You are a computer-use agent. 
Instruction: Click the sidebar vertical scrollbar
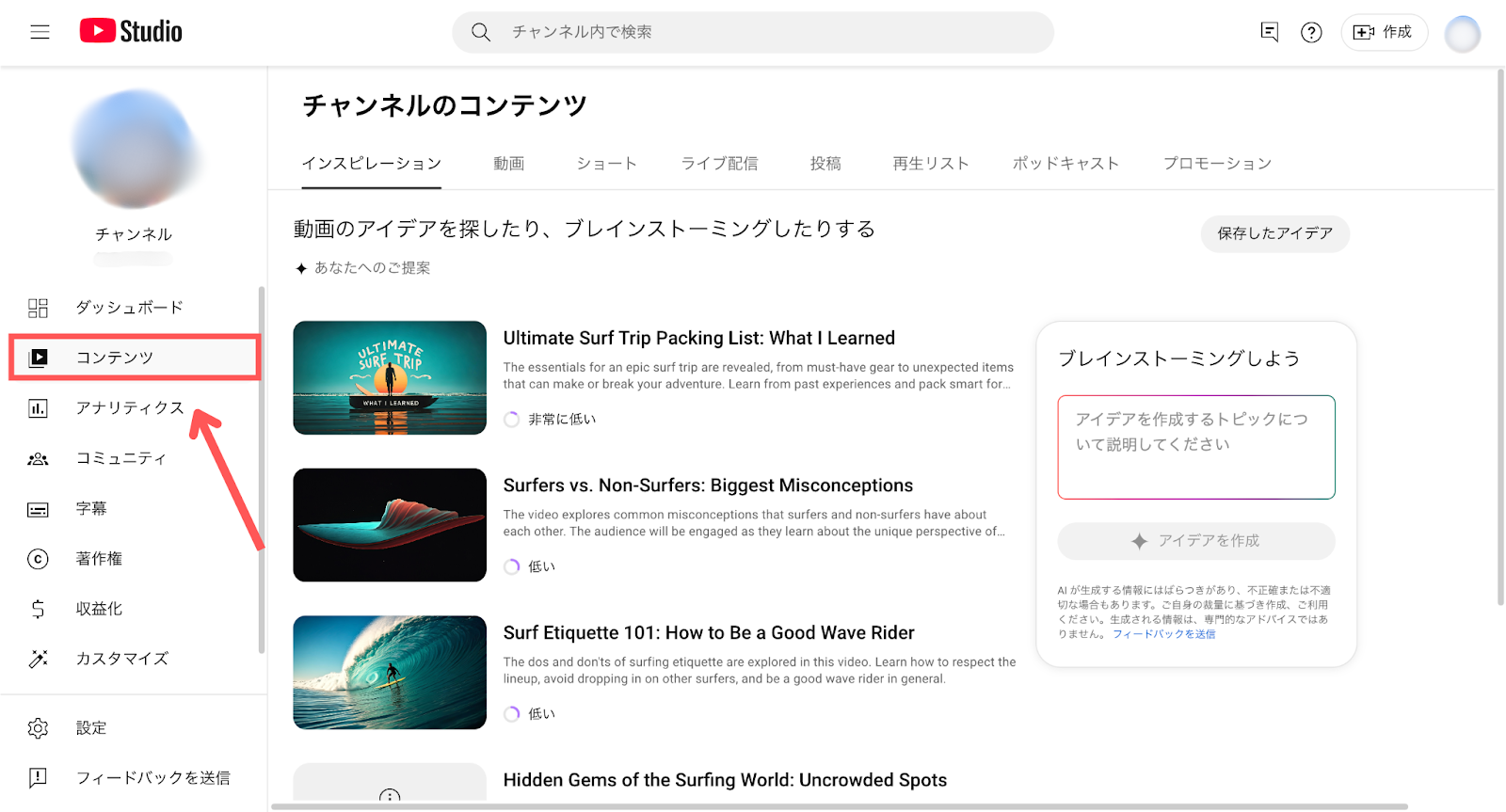coord(261,470)
